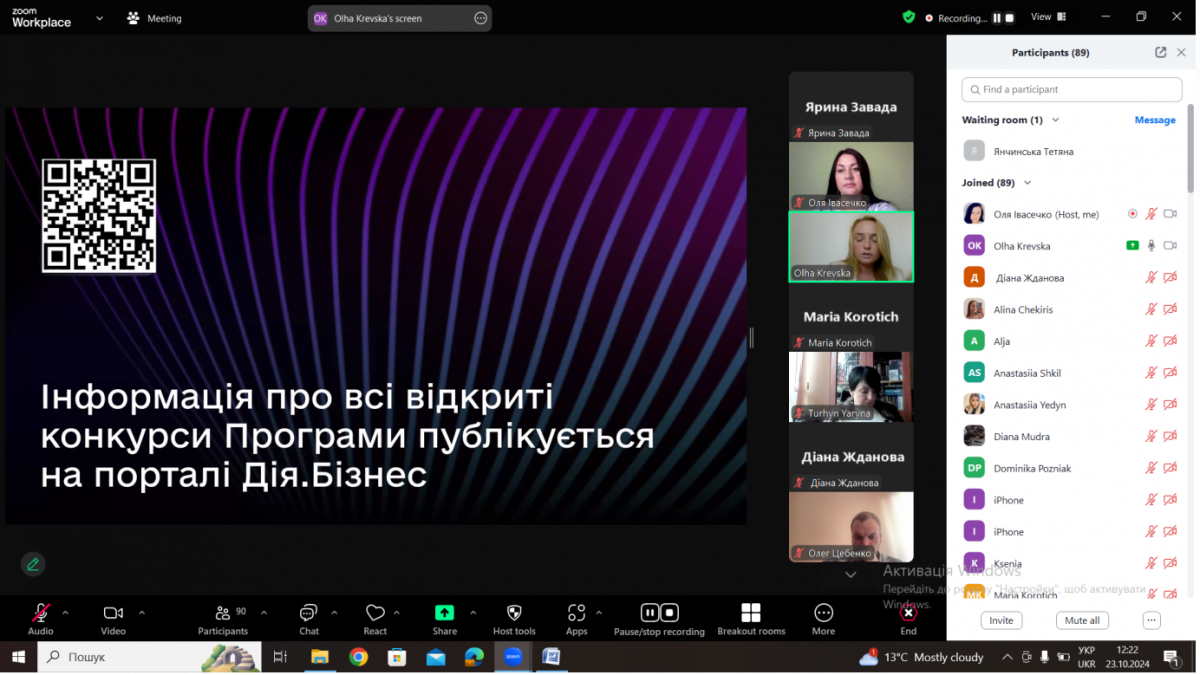Click the More ellipsis icon in toolbar
The width and height of the screenshot is (1200, 675).
(x=823, y=612)
